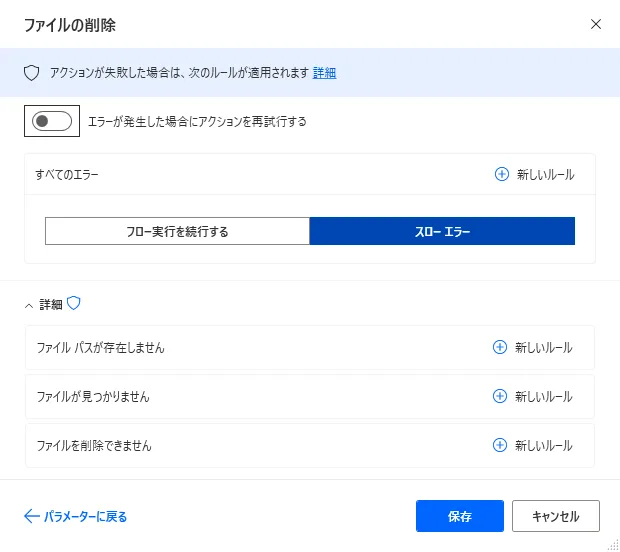Image resolution: width=620 pixels, height=552 pixels.
Task: Click the ファイルを削除できません error row label
Action: pyautogui.click(x=94, y=445)
